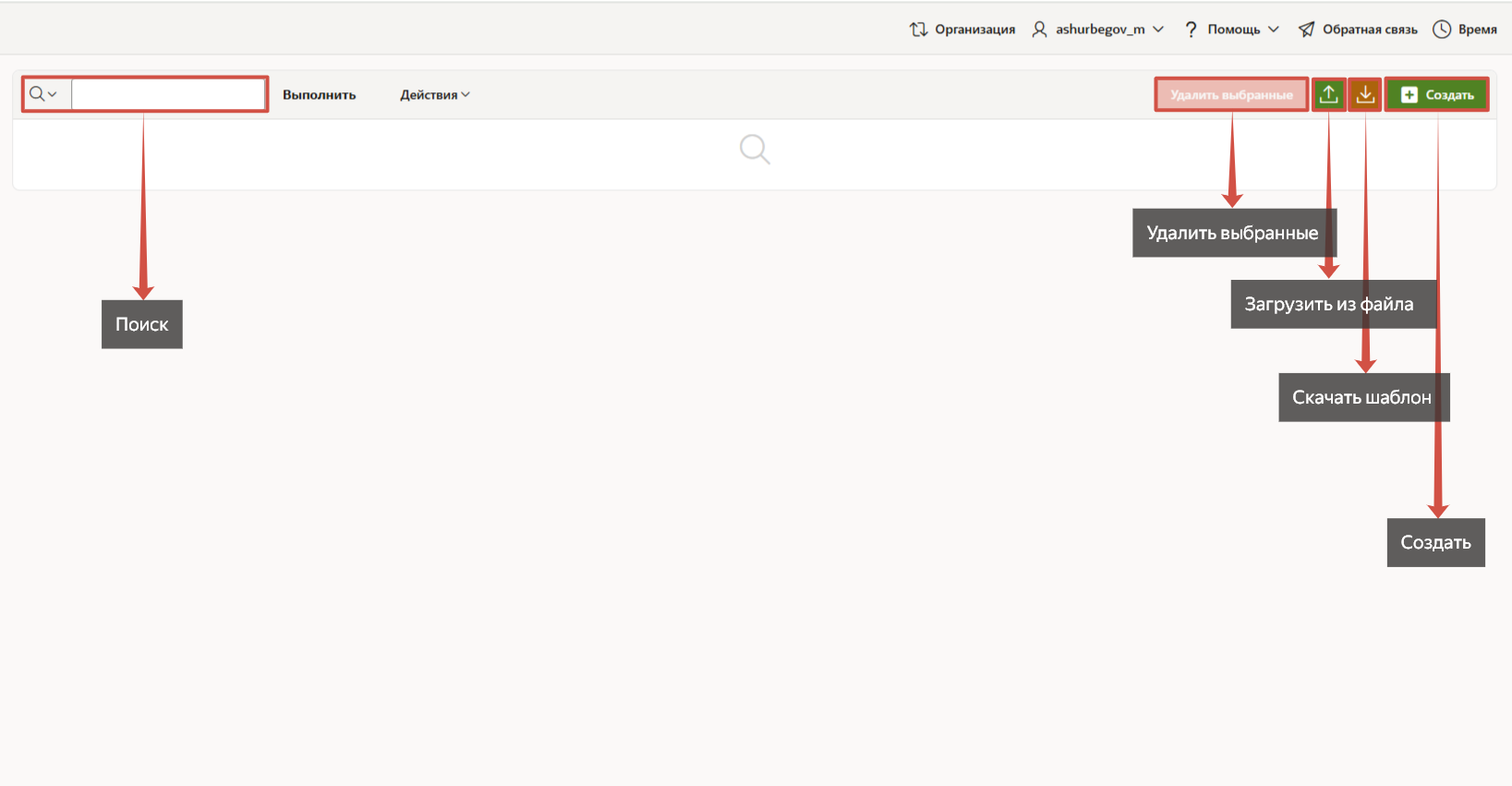This screenshot has width=1512, height=786.
Task: Expand the Помощь dropdown chevron
Action: point(1274,30)
